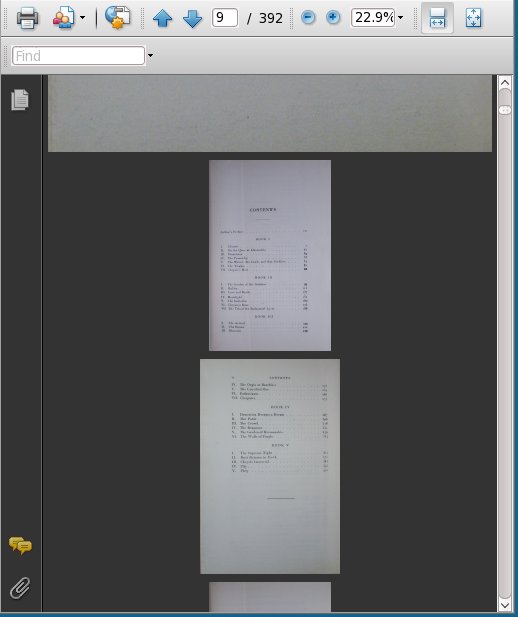This screenshot has width=518, height=617.
Task: Open the Comments panel icon
Action: point(20,545)
